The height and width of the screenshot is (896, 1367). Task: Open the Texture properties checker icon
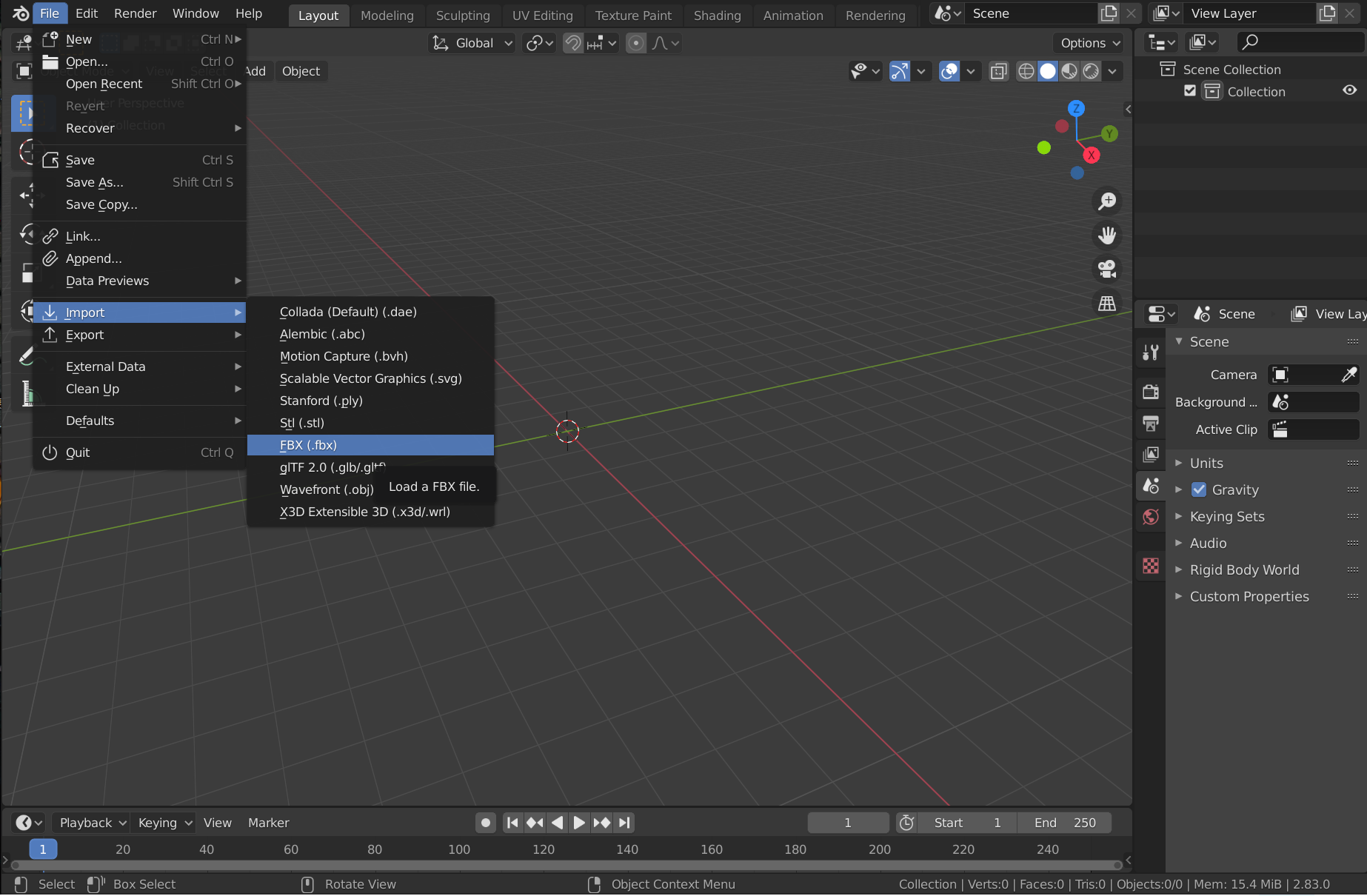[x=1151, y=566]
